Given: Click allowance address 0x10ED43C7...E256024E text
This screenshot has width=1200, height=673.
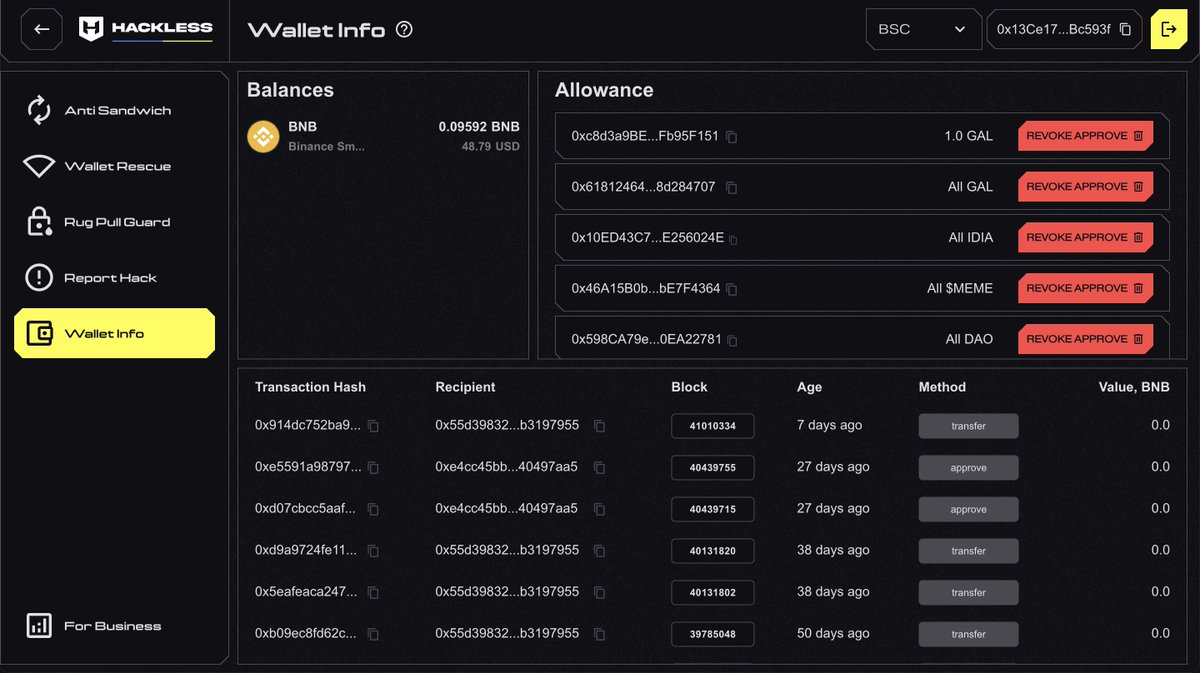Looking at the screenshot, I should coord(647,238).
